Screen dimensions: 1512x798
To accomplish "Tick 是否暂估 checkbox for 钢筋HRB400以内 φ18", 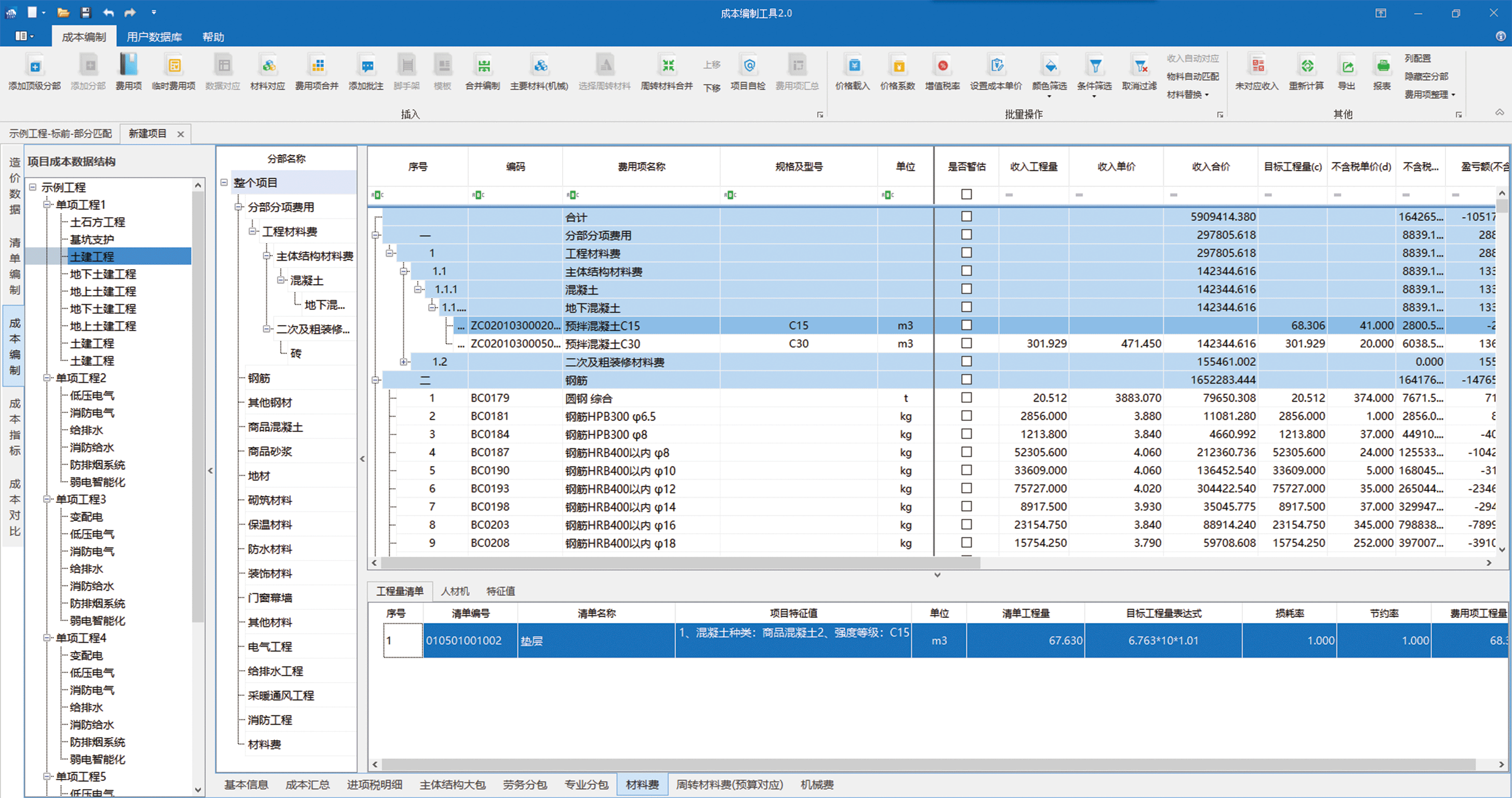I will (967, 543).
